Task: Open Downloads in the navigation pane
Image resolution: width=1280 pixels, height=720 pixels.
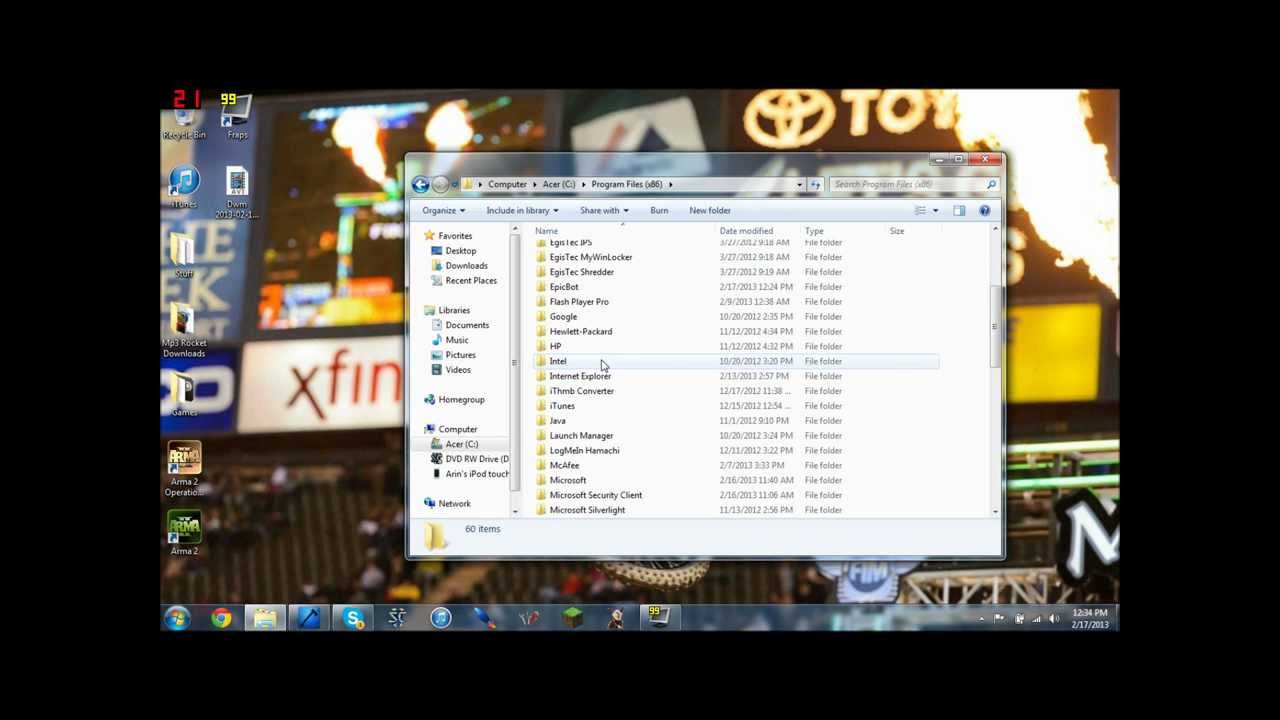Action: [x=467, y=266]
